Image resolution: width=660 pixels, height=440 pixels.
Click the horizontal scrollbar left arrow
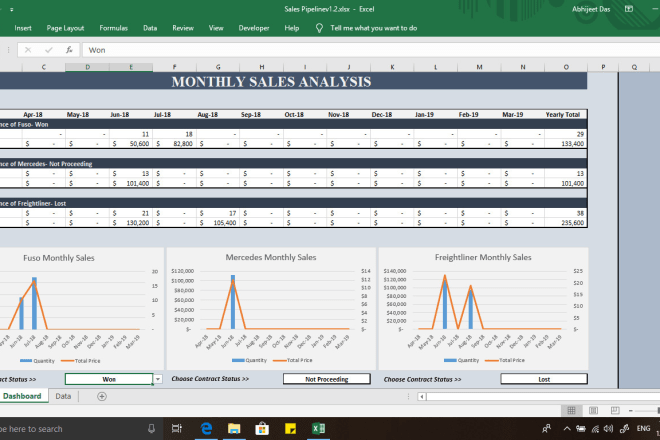coord(422,397)
